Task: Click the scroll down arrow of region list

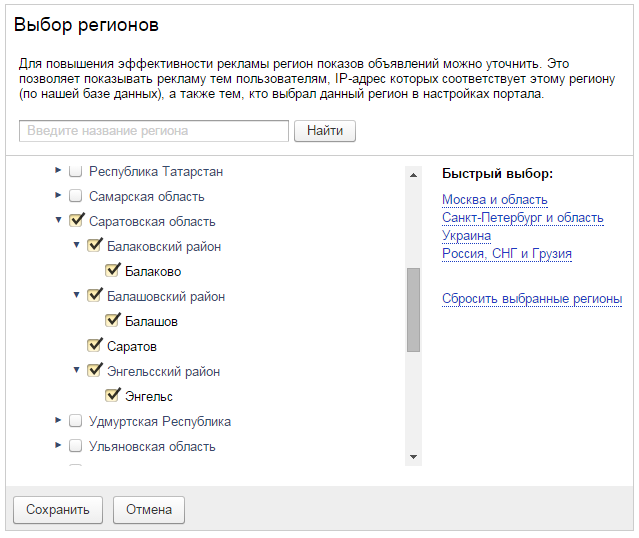Action: point(413,456)
